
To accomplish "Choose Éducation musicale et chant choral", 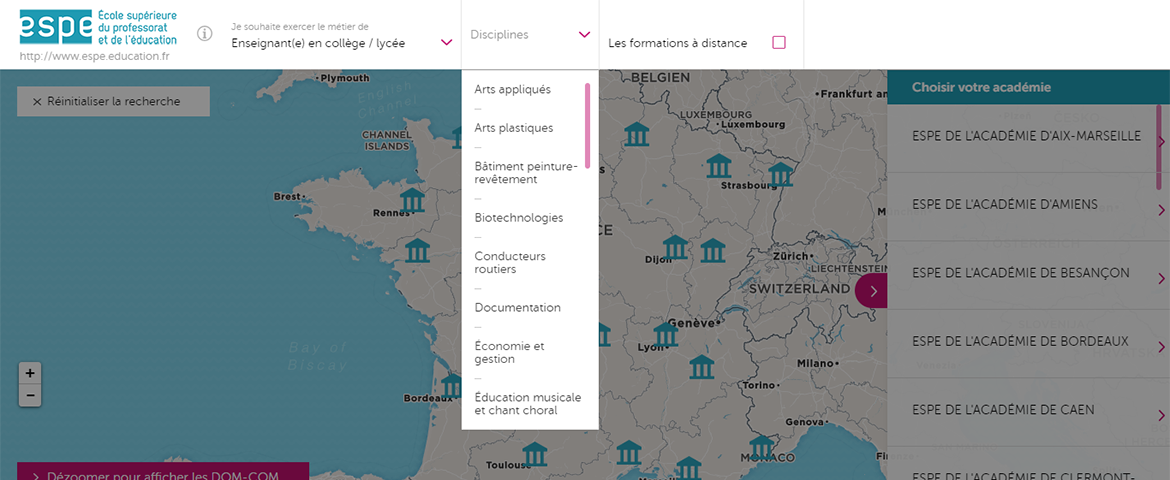I will click(528, 404).
